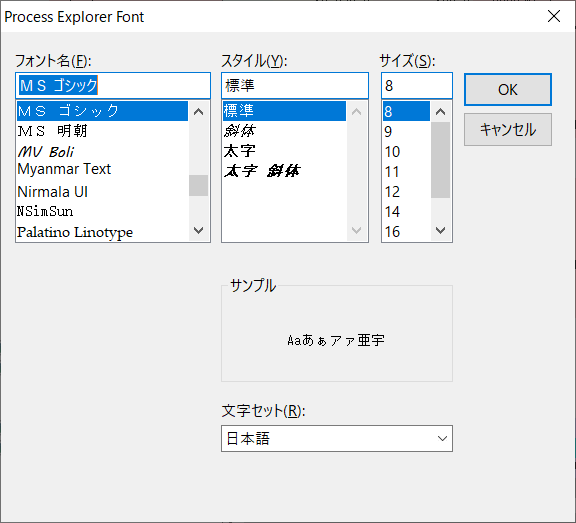This screenshot has height=523, width=576.
Task: Click the font list scrollbar thumb
Action: (x=198, y=185)
